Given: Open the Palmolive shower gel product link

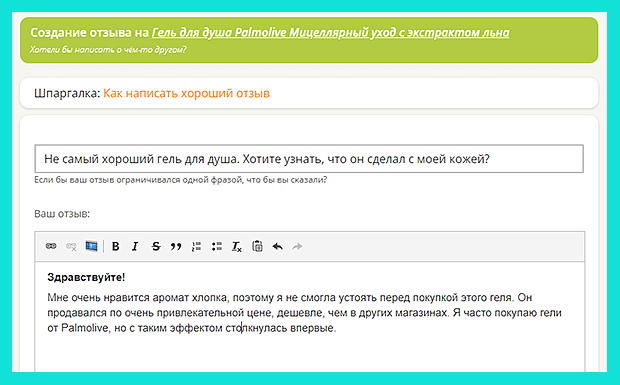Looking at the screenshot, I should (331, 32).
